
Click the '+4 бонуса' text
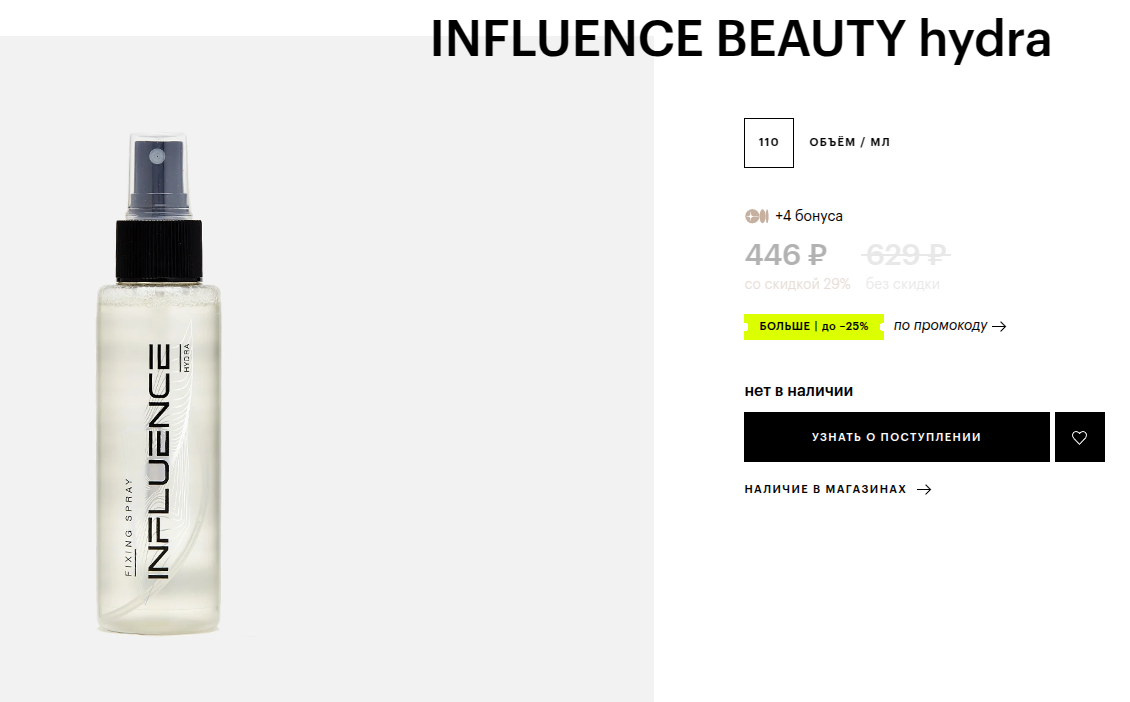808,216
